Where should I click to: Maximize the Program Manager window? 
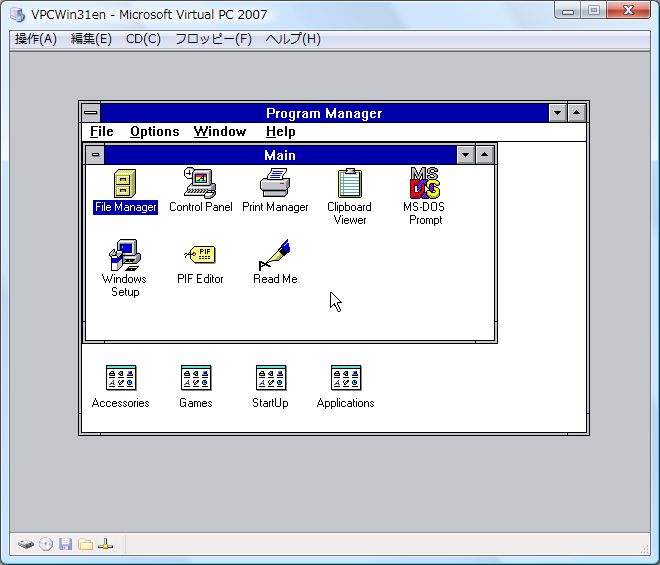tap(576, 113)
